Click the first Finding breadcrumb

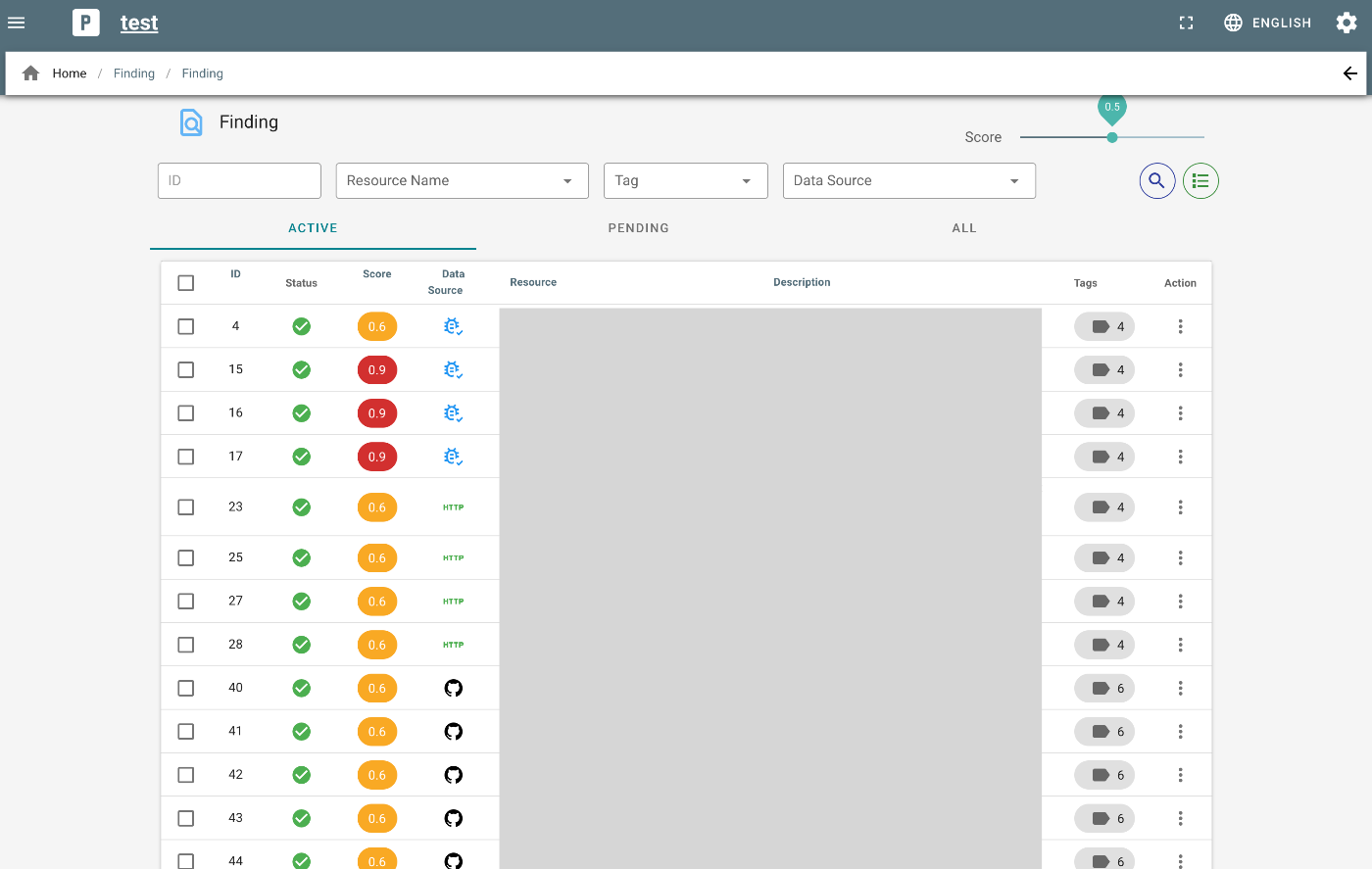(x=134, y=73)
